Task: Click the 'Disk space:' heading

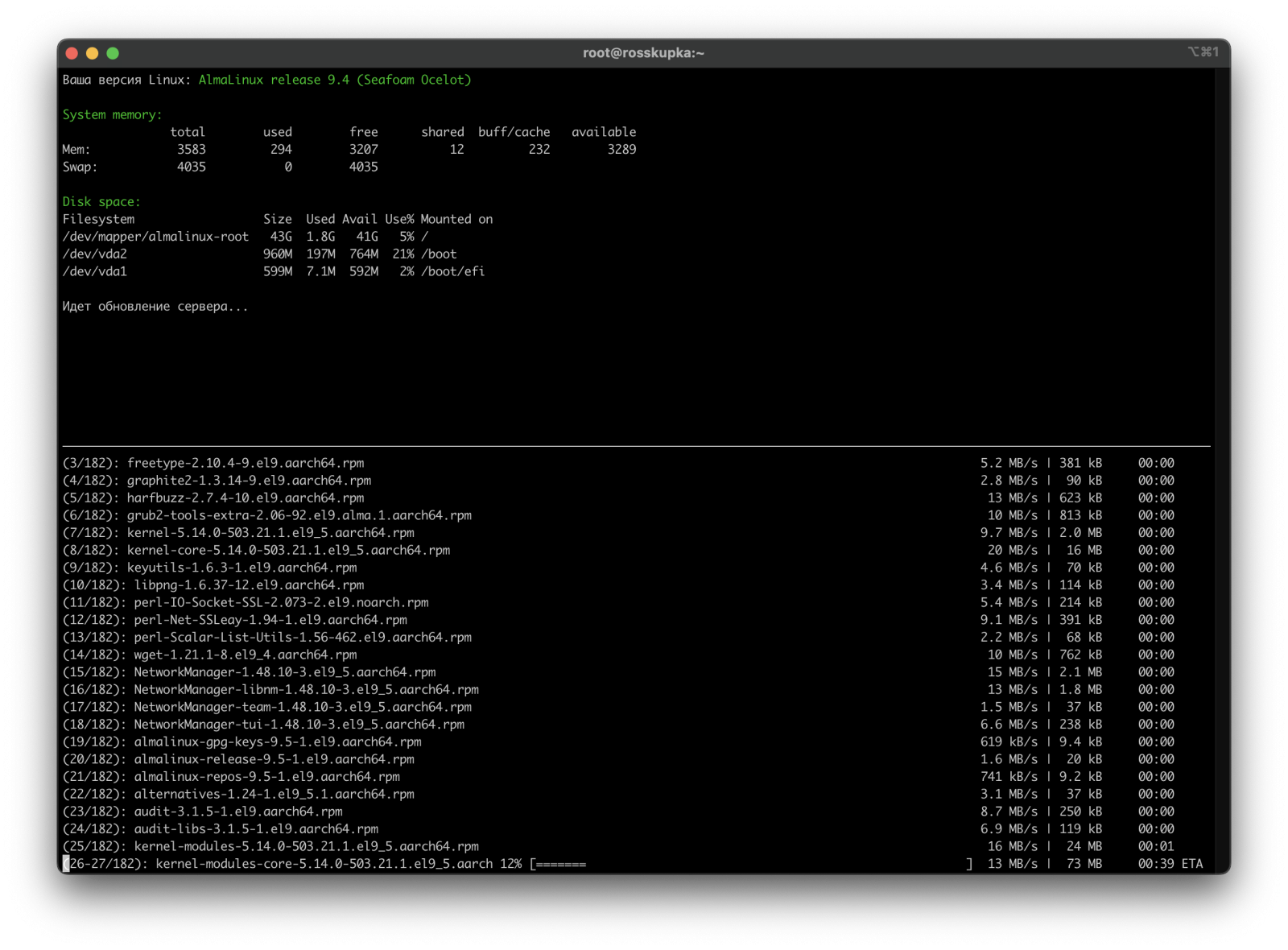Action: pyautogui.click(x=101, y=201)
